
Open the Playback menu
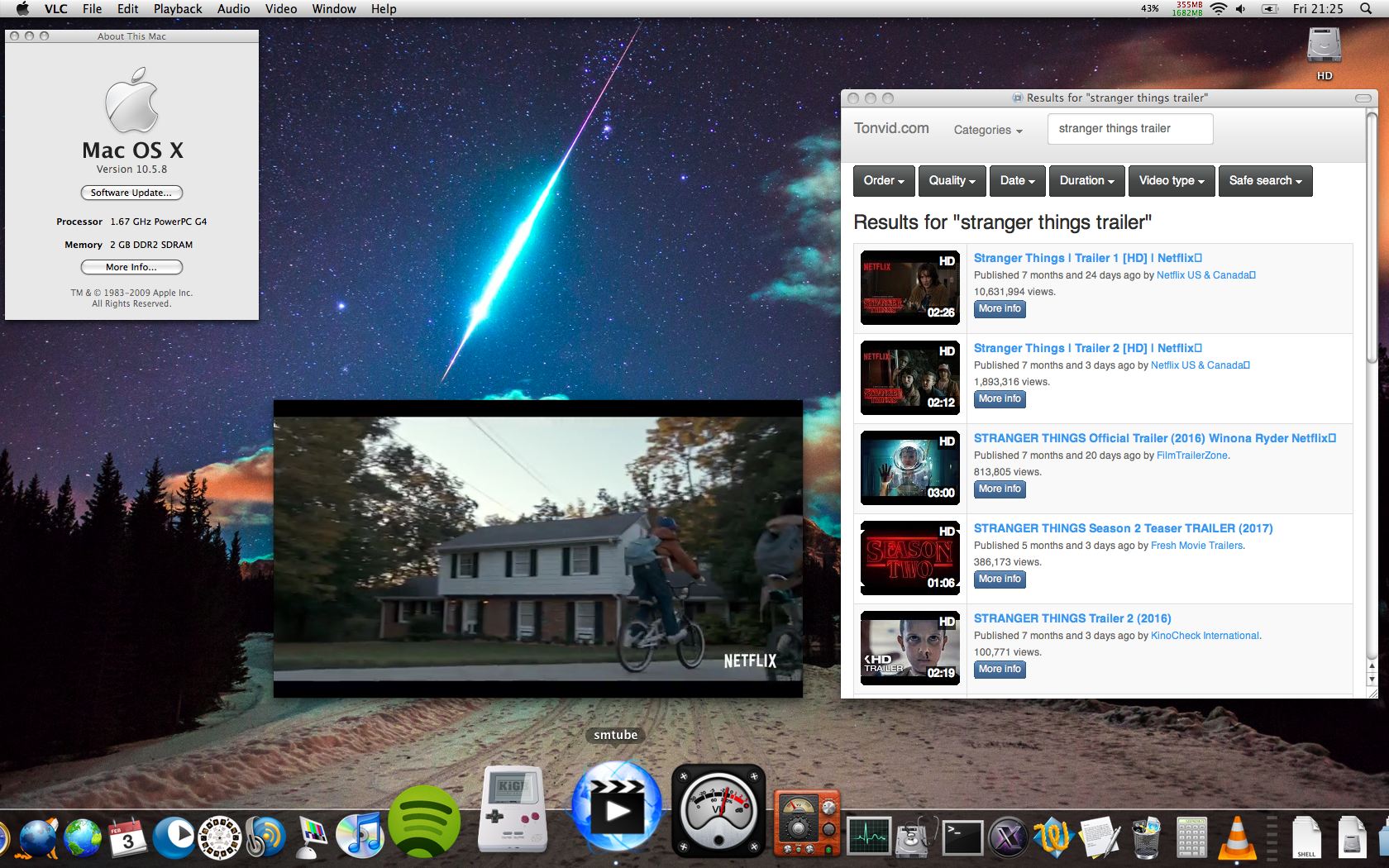(178, 8)
